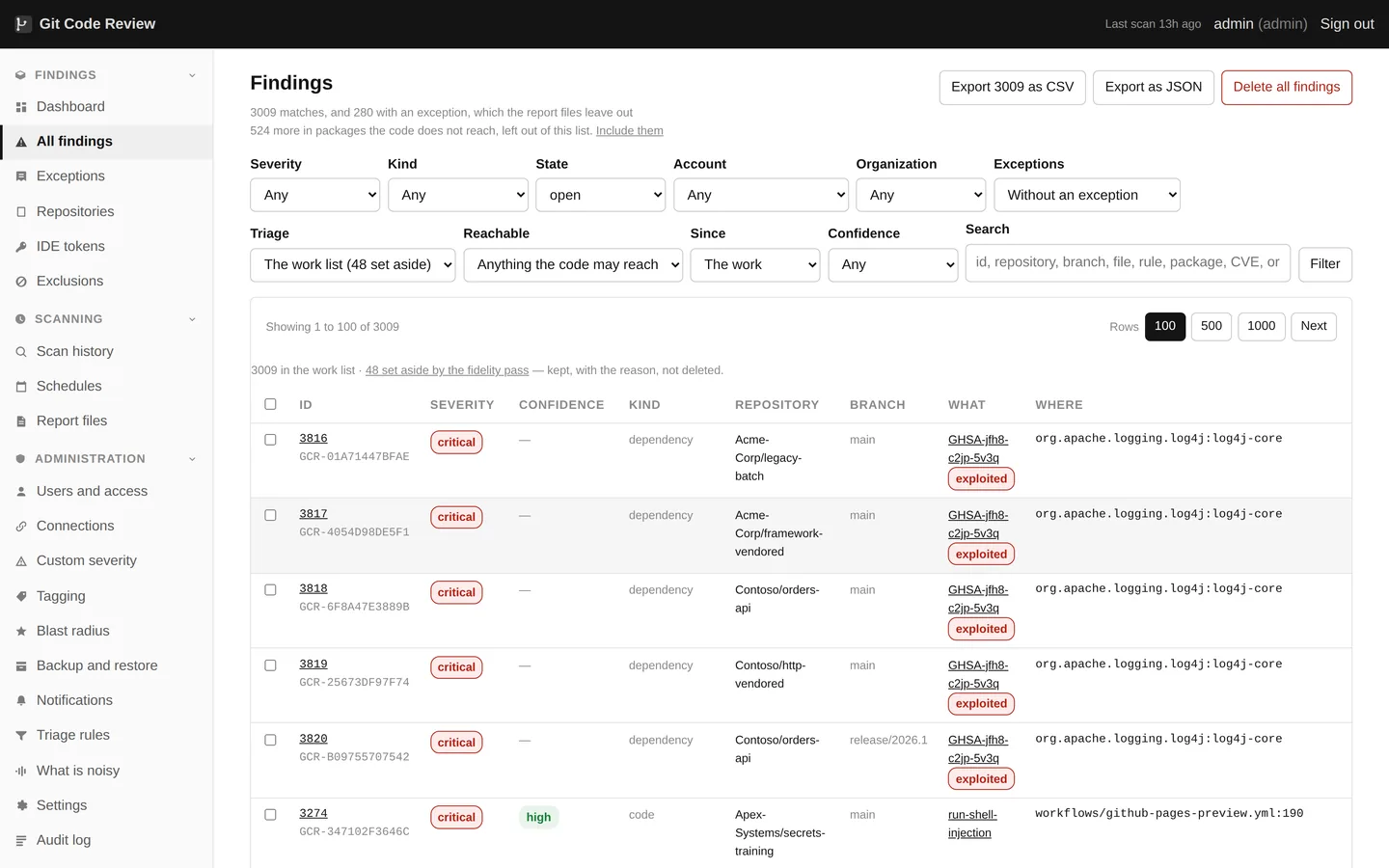The width and height of the screenshot is (1389, 868).
Task: Click the Schedules calendar icon
Action: (x=21, y=387)
